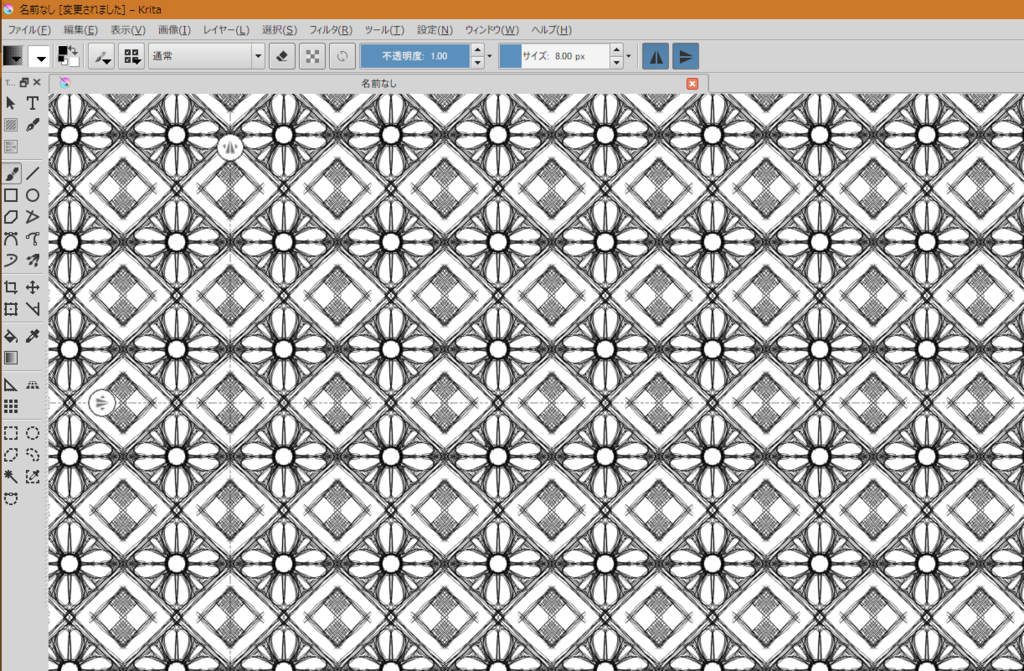1024x671 pixels.
Task: Open the brush preset chooser
Action: [133, 56]
